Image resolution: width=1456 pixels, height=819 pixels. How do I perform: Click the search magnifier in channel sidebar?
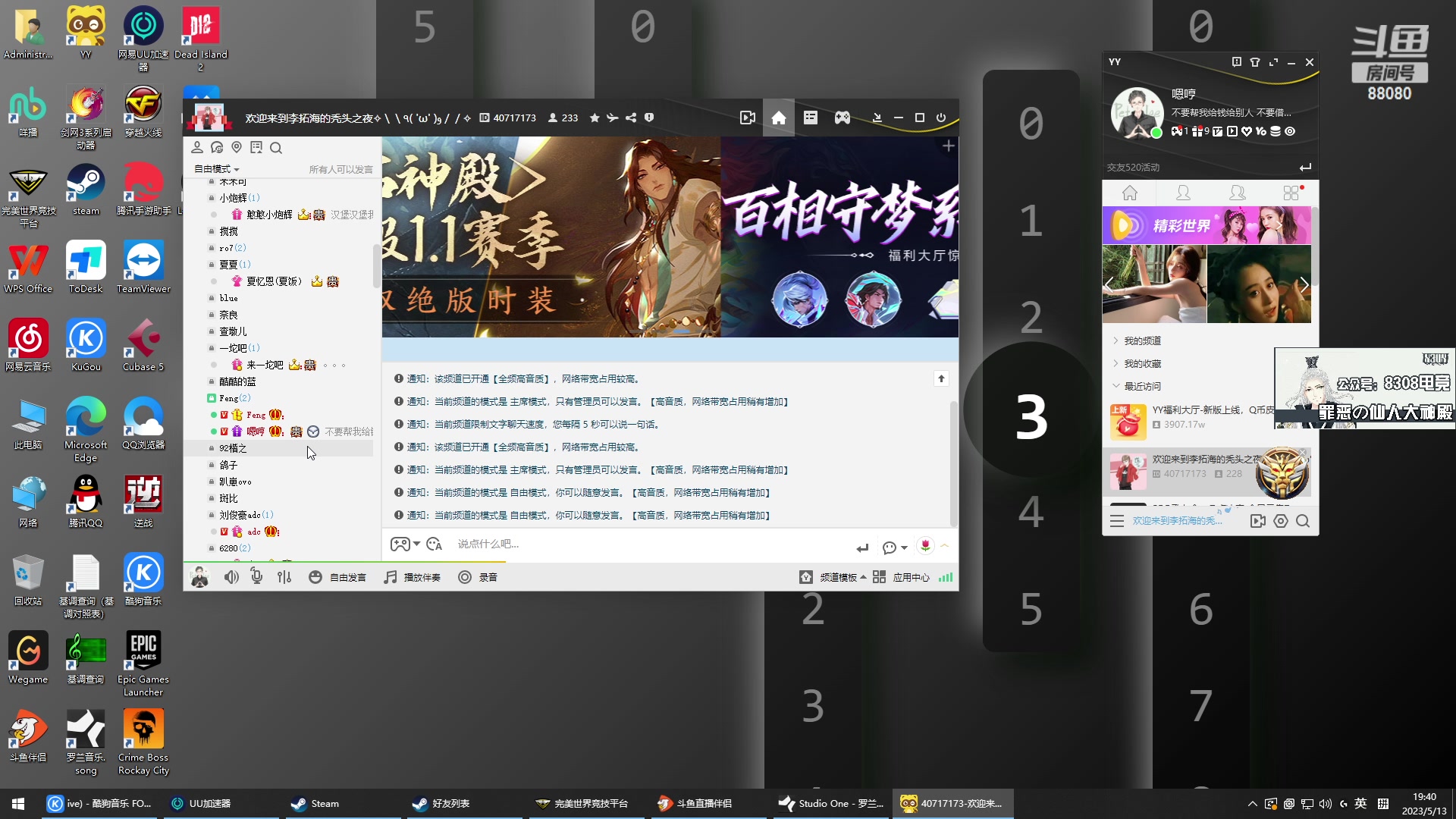tap(276, 147)
